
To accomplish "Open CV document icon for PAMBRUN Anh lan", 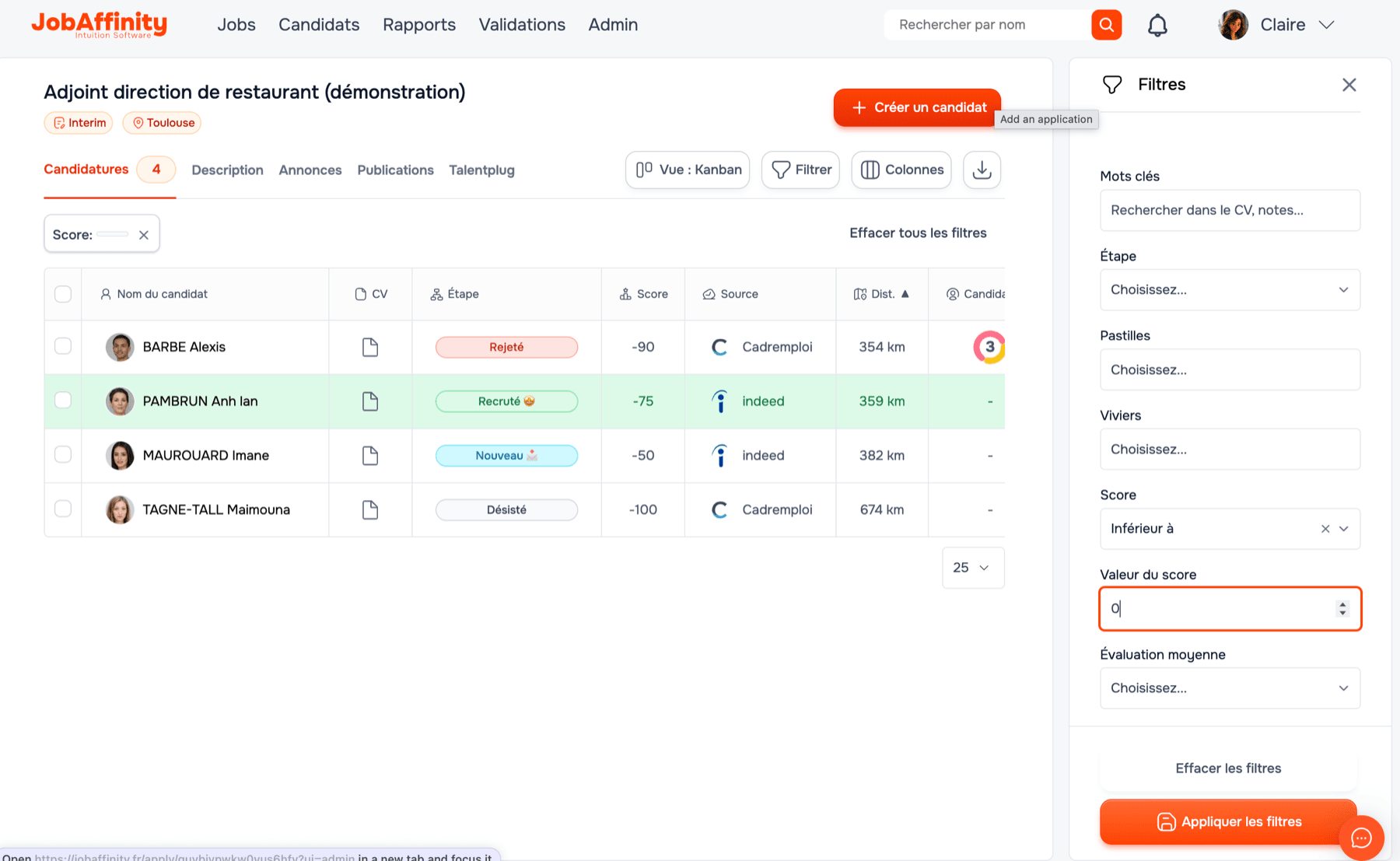I will coord(370,401).
